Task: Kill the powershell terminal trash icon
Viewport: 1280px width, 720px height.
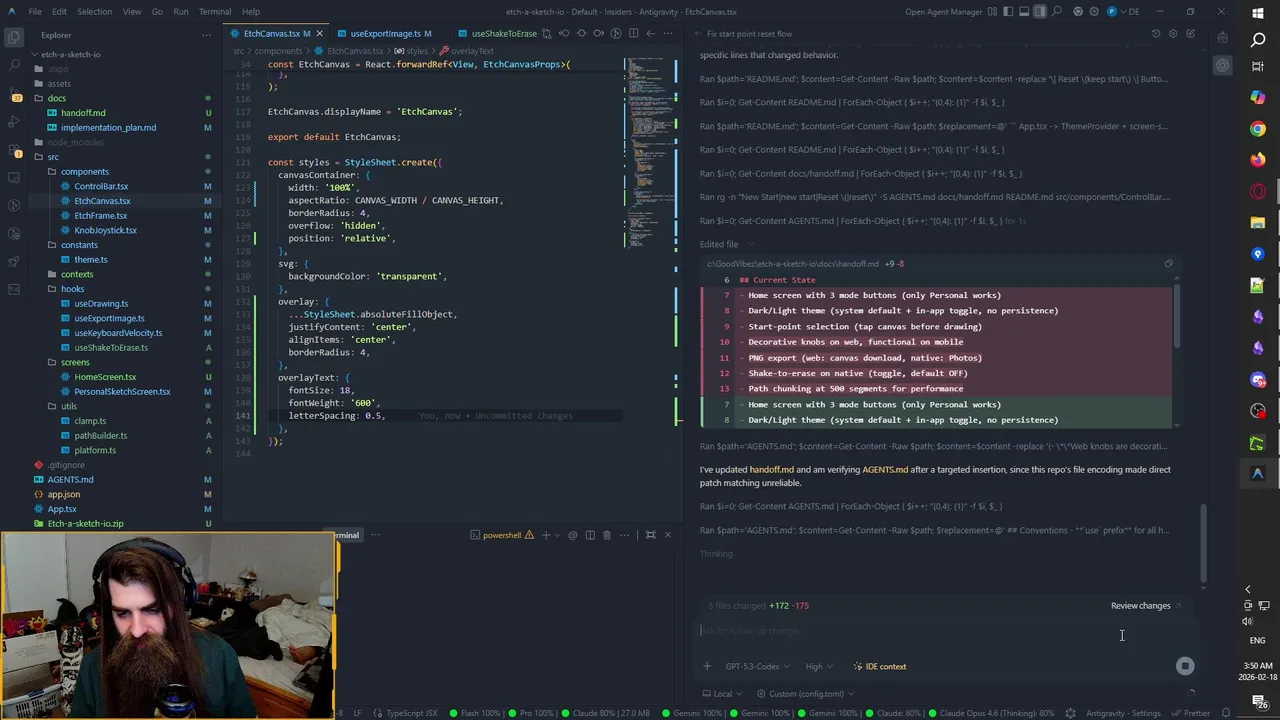Action: (x=606, y=535)
